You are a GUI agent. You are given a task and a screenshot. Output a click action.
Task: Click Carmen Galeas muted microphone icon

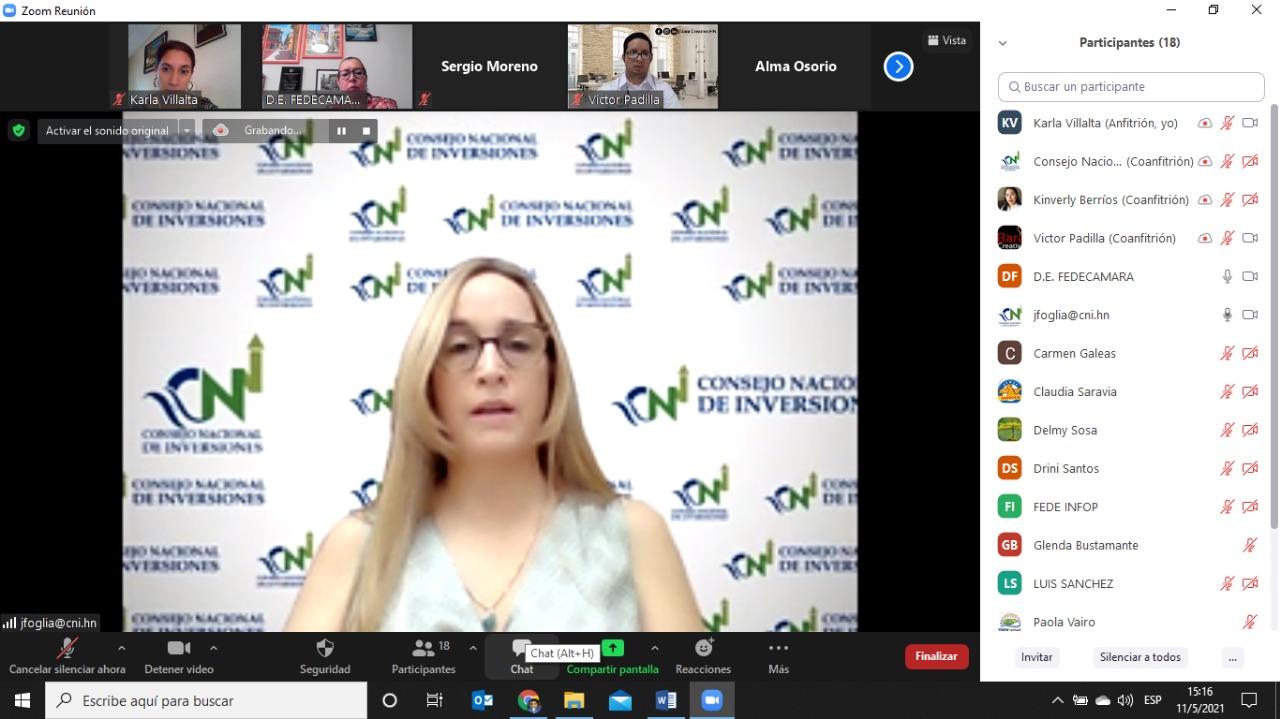coord(1227,353)
